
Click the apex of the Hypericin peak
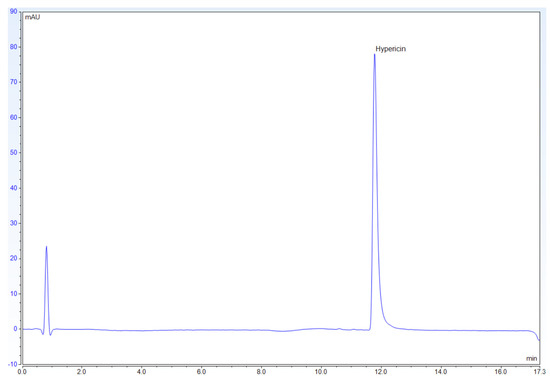[x=374, y=55]
